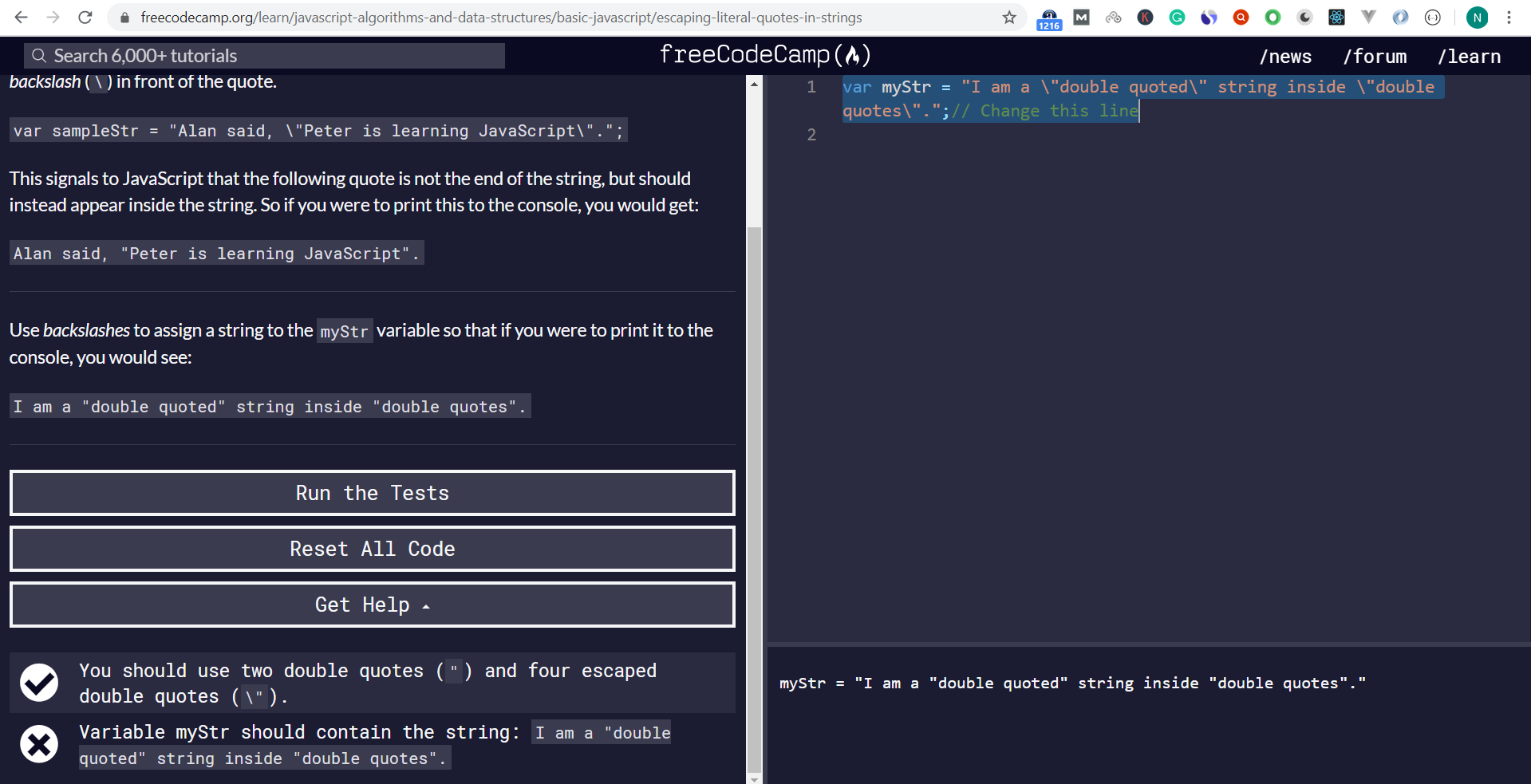Reset All Code

click(373, 549)
